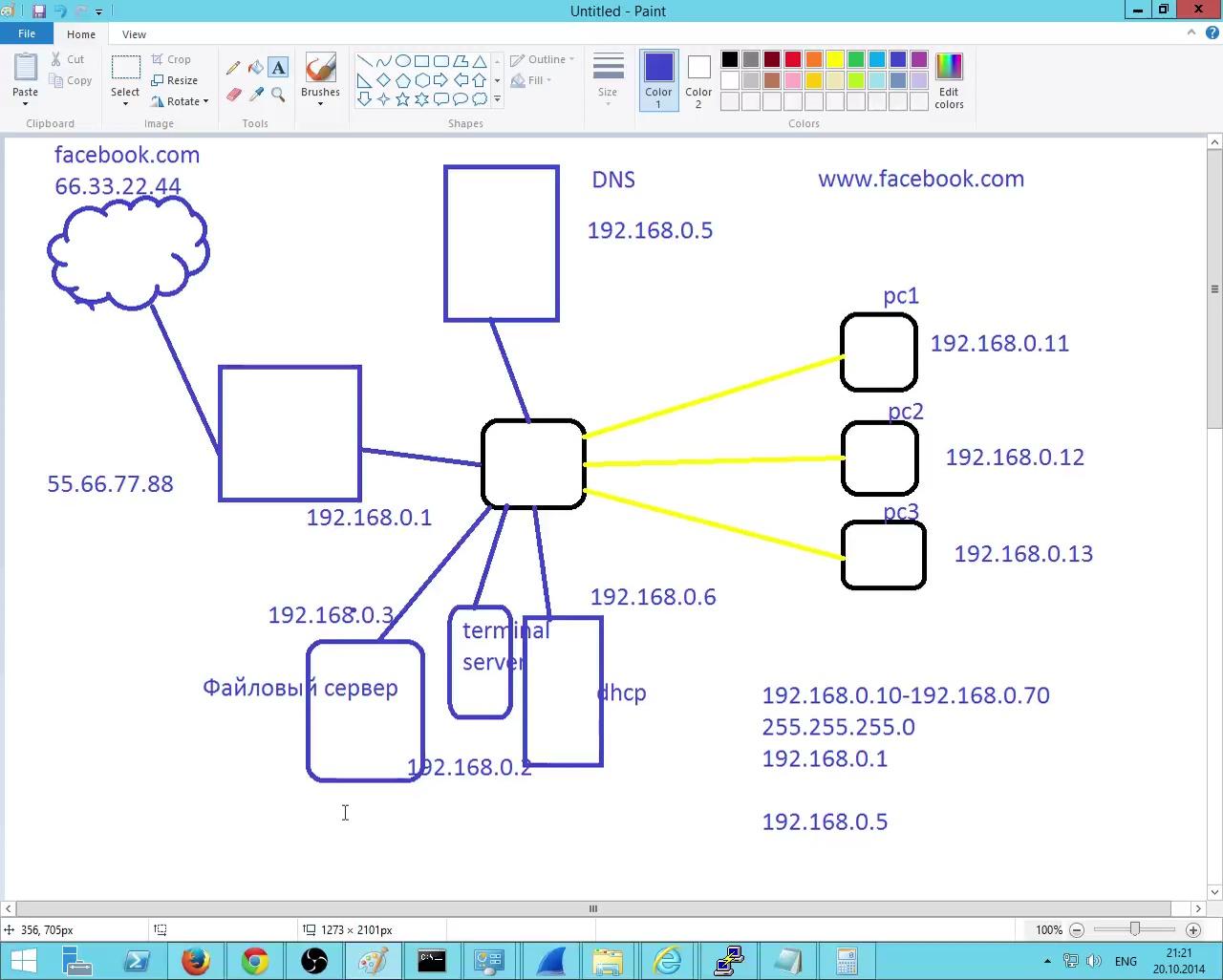The height and width of the screenshot is (980, 1223).
Task: Activate the Color 1 selector
Action: click(658, 80)
